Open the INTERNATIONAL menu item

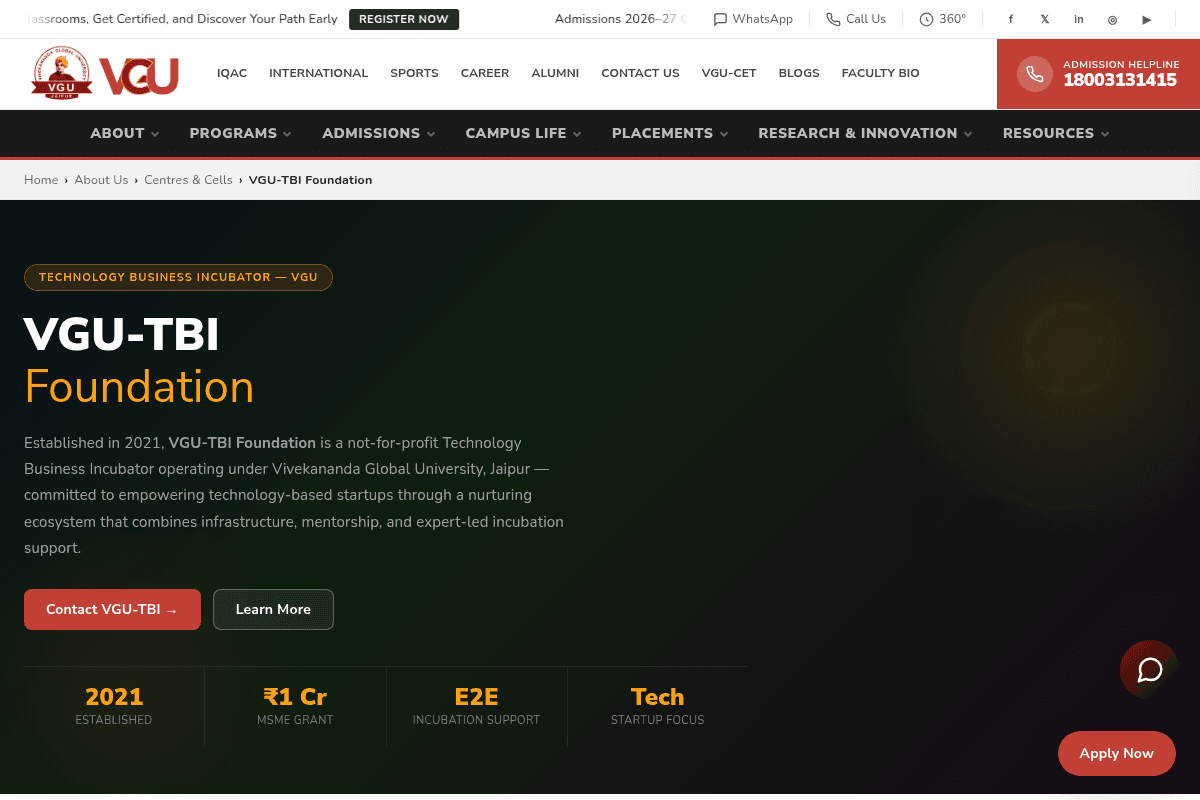[x=319, y=73]
